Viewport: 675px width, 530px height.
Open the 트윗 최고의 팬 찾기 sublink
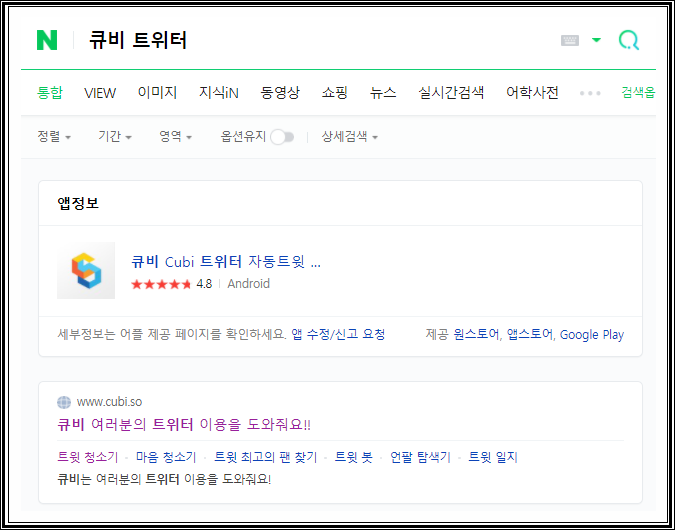(265, 457)
